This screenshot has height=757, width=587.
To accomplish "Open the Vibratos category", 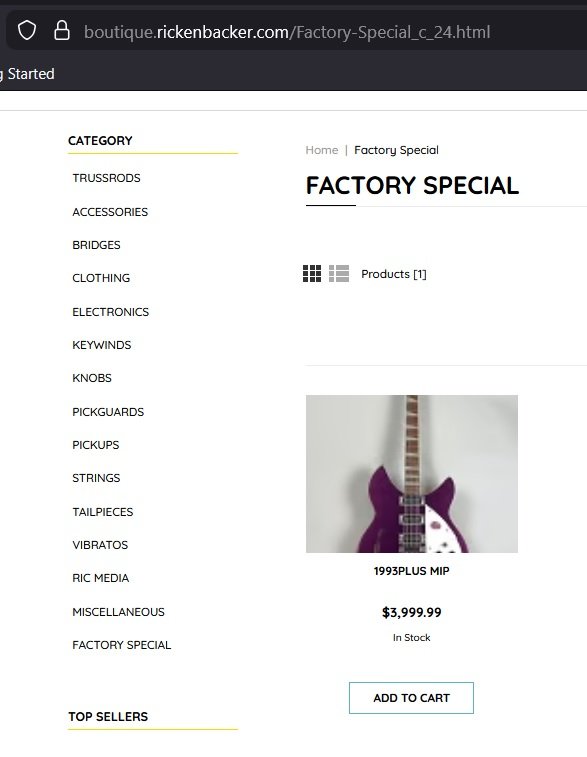I will tap(100, 545).
